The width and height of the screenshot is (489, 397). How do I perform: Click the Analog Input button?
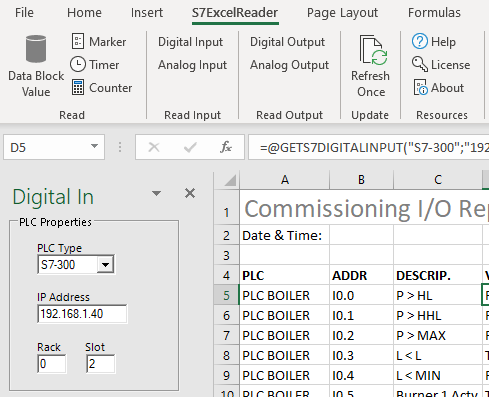coord(192,65)
